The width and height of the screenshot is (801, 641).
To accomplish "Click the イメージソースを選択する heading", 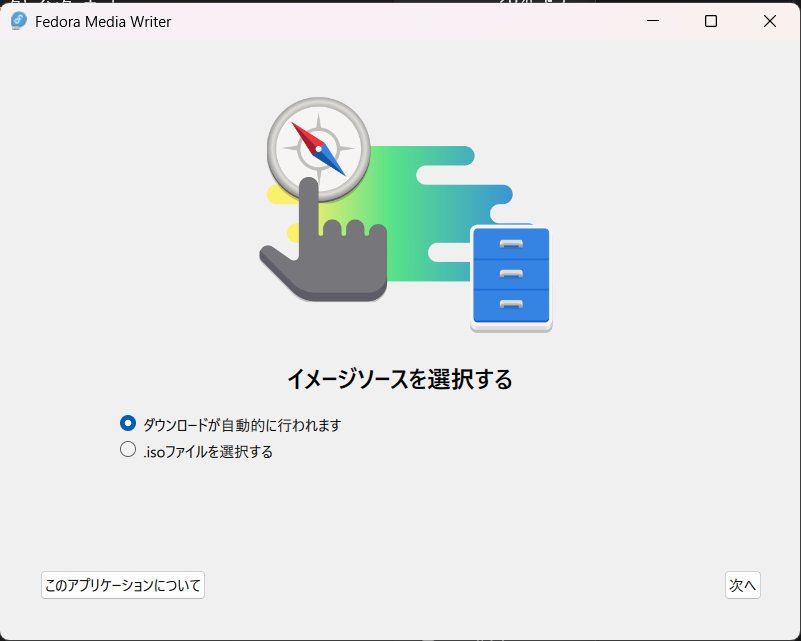I will tap(400, 379).
